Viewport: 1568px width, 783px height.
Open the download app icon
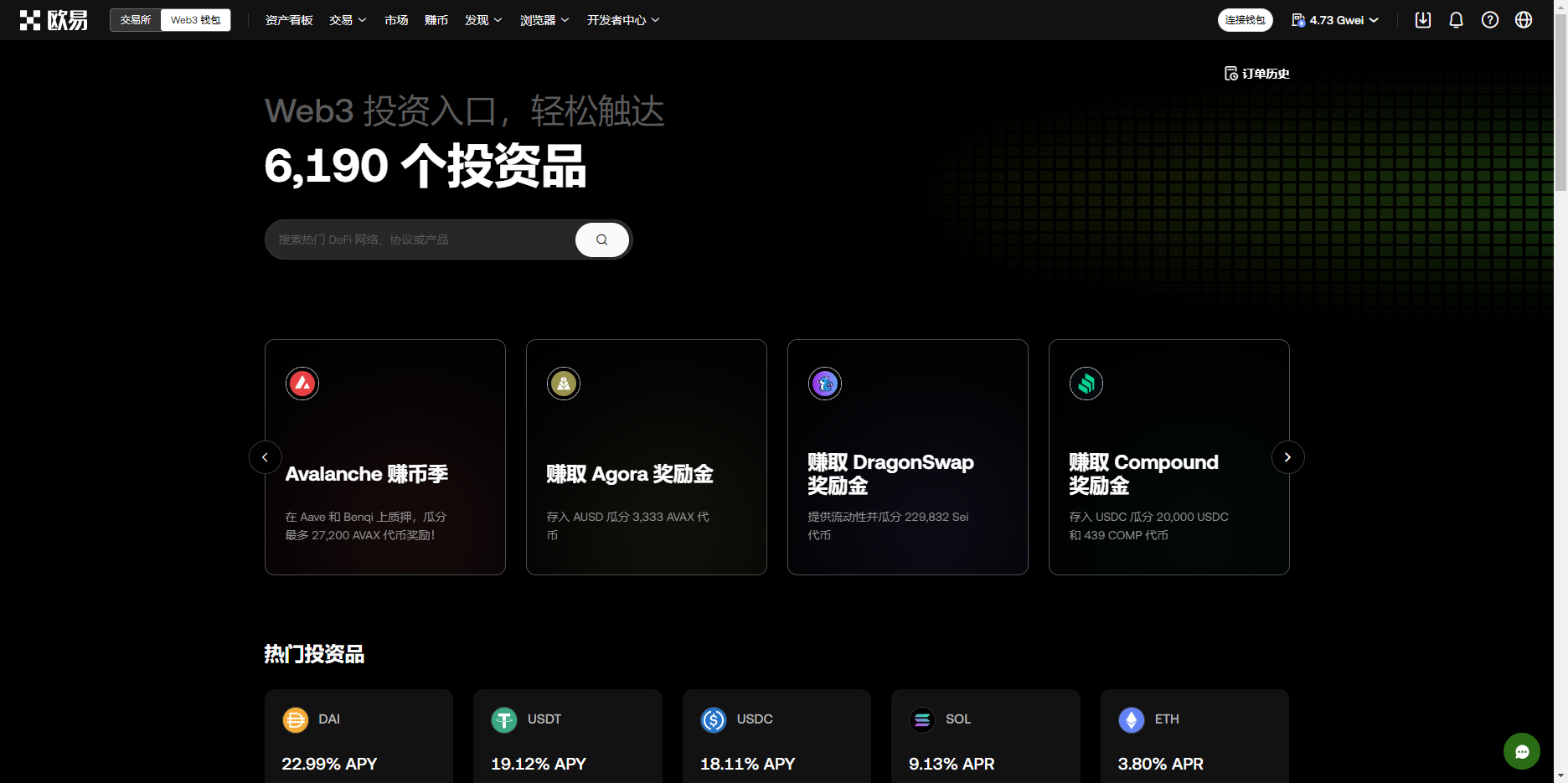[x=1423, y=20]
